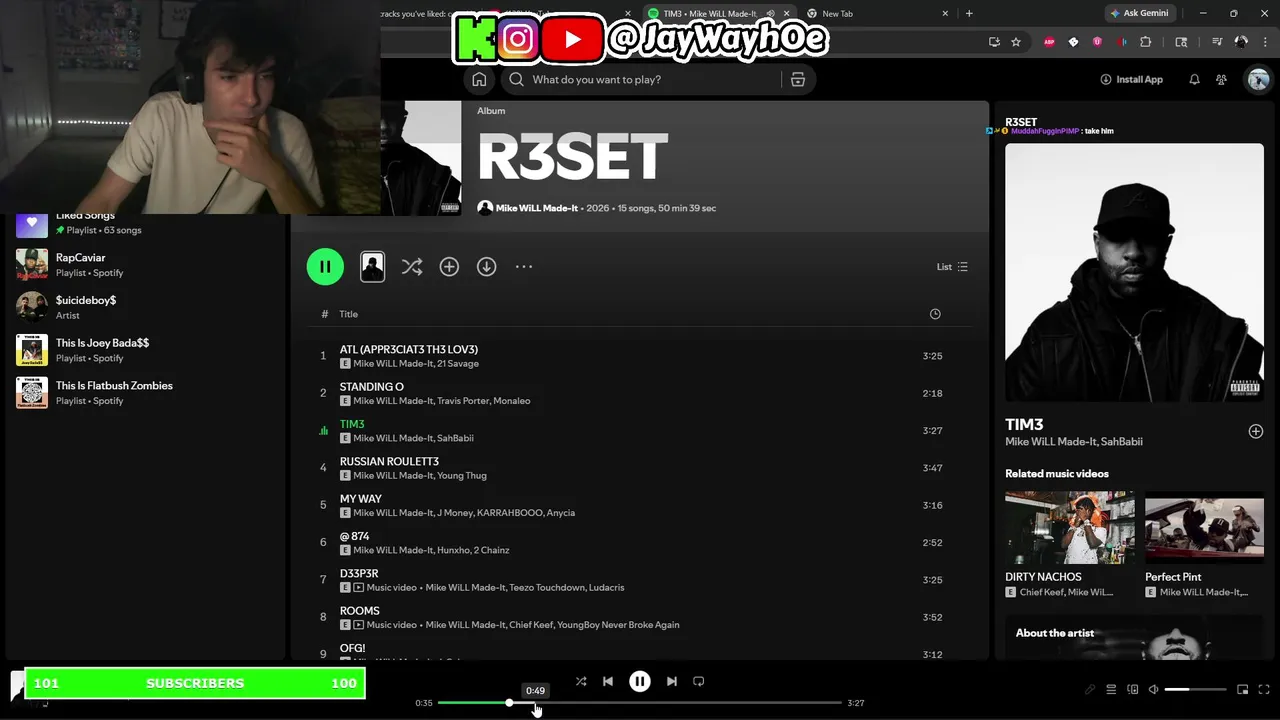The height and width of the screenshot is (720, 1280).
Task: Toggle repeat in the player bar
Action: [699, 681]
